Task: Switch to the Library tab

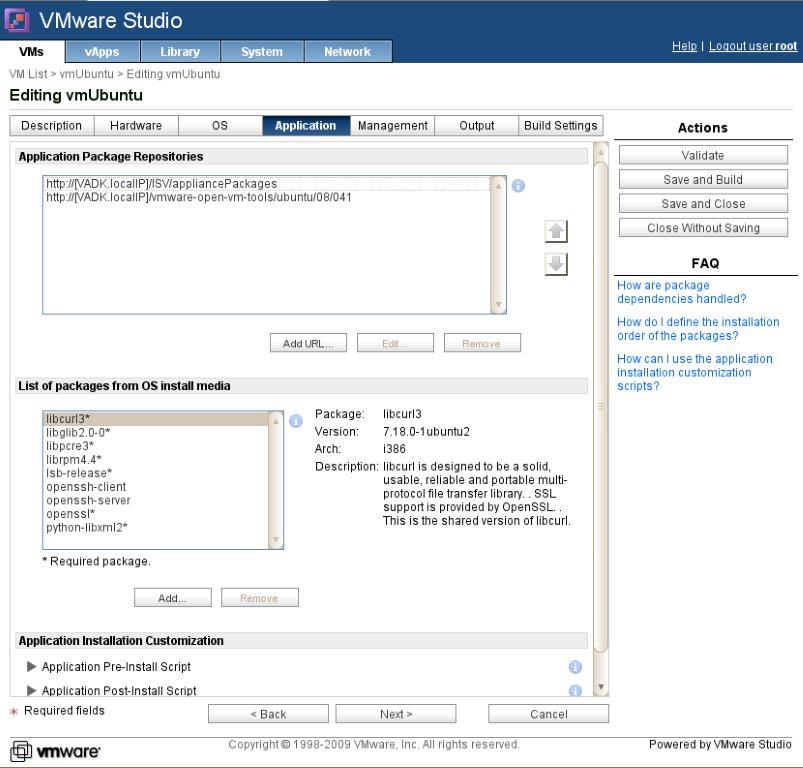Action: pyautogui.click(x=180, y=52)
